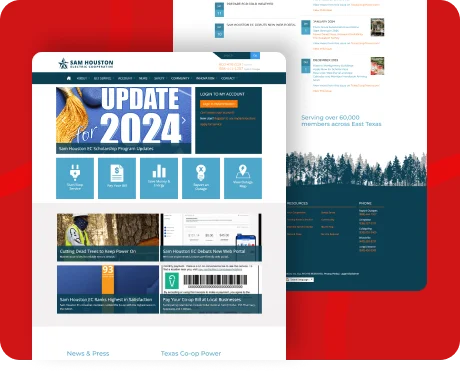Open Cutting Dead Trees to Keep Power On card
Viewport: 460px width, 374px height.
[108, 237]
